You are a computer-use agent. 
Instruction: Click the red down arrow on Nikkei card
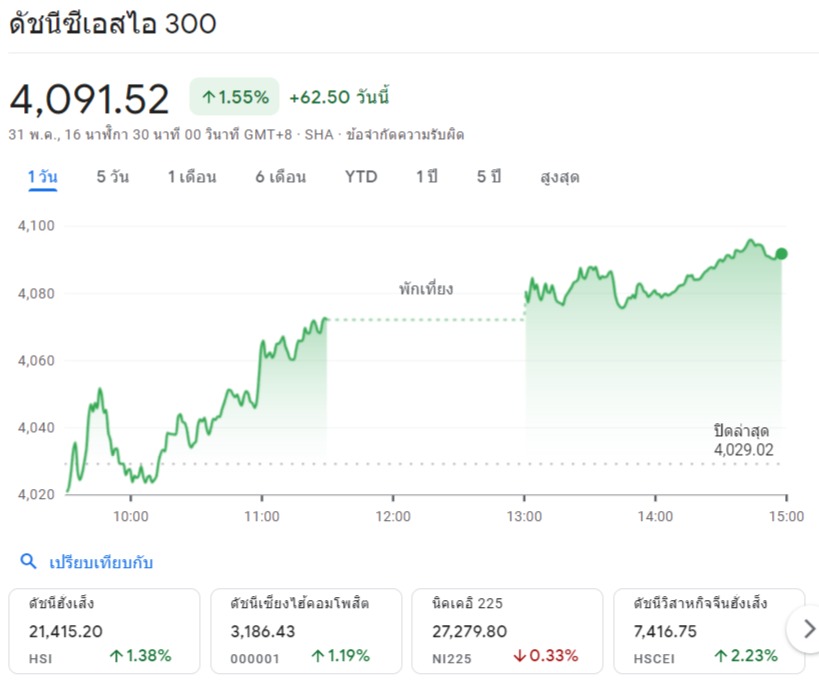(x=519, y=657)
